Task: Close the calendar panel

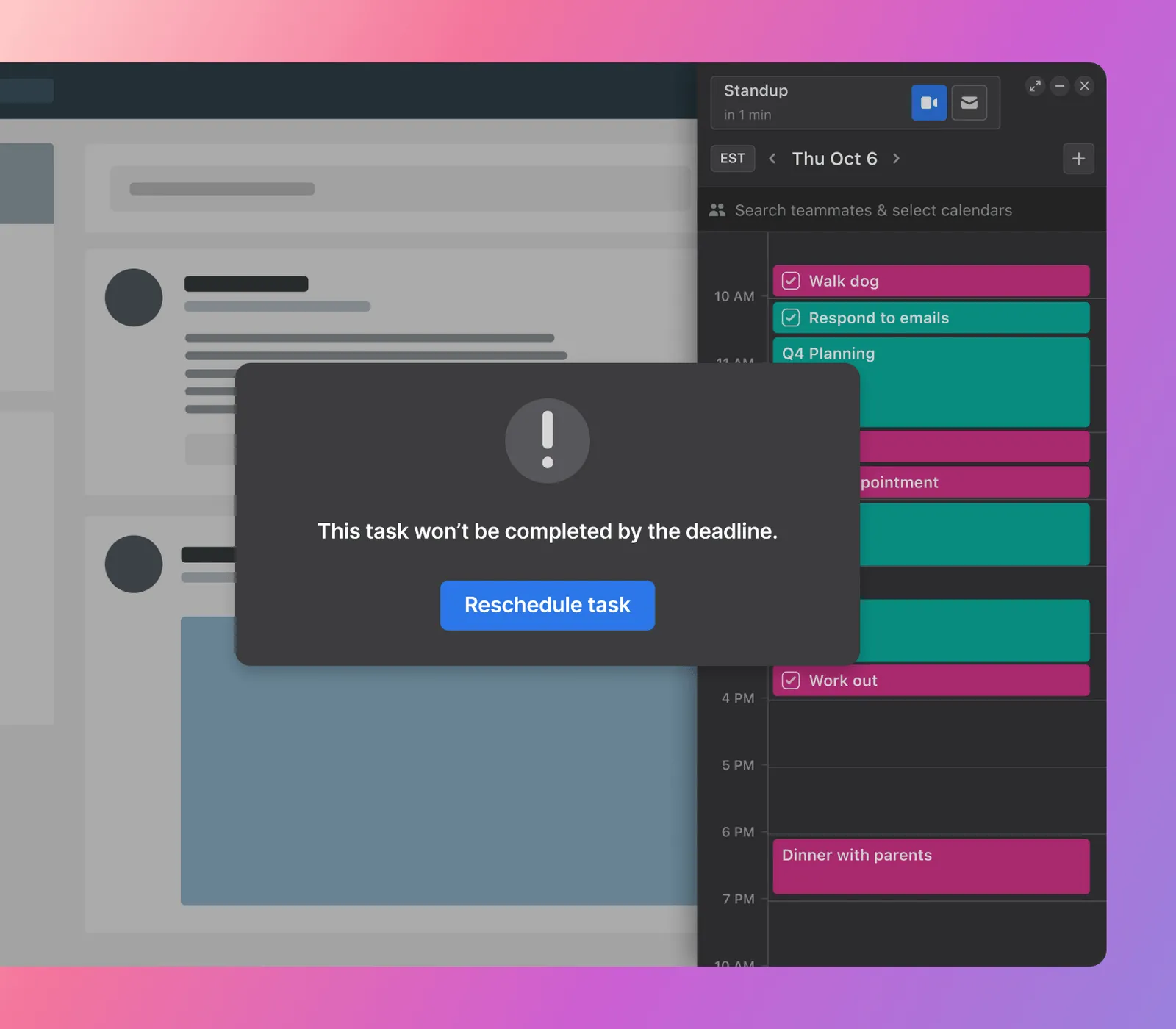Action: pyautogui.click(x=1084, y=86)
